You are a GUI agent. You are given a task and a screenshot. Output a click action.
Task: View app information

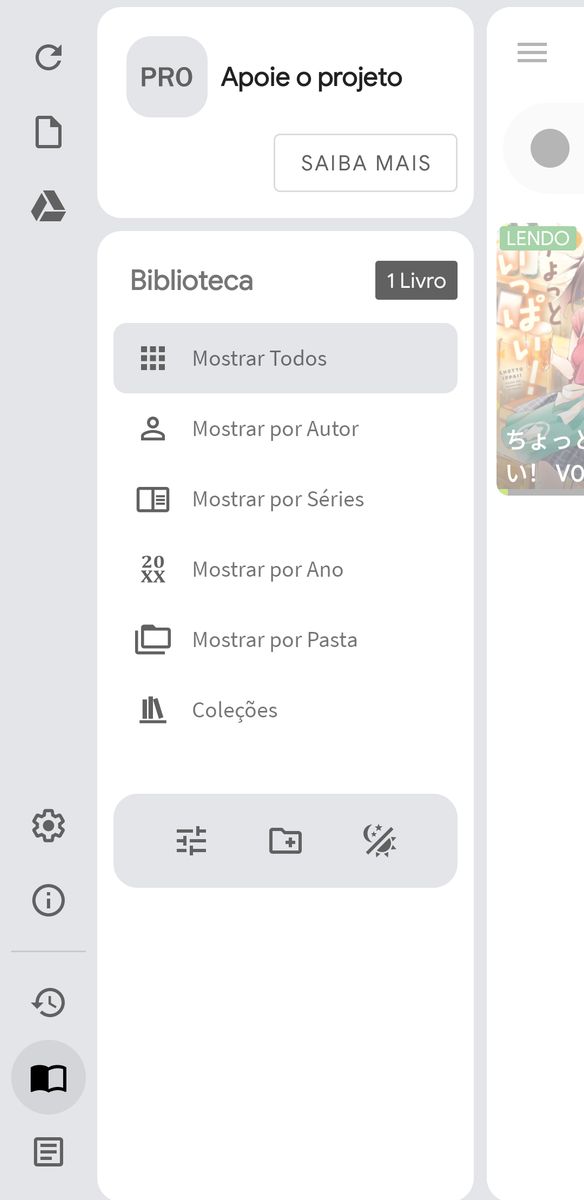click(x=47, y=900)
